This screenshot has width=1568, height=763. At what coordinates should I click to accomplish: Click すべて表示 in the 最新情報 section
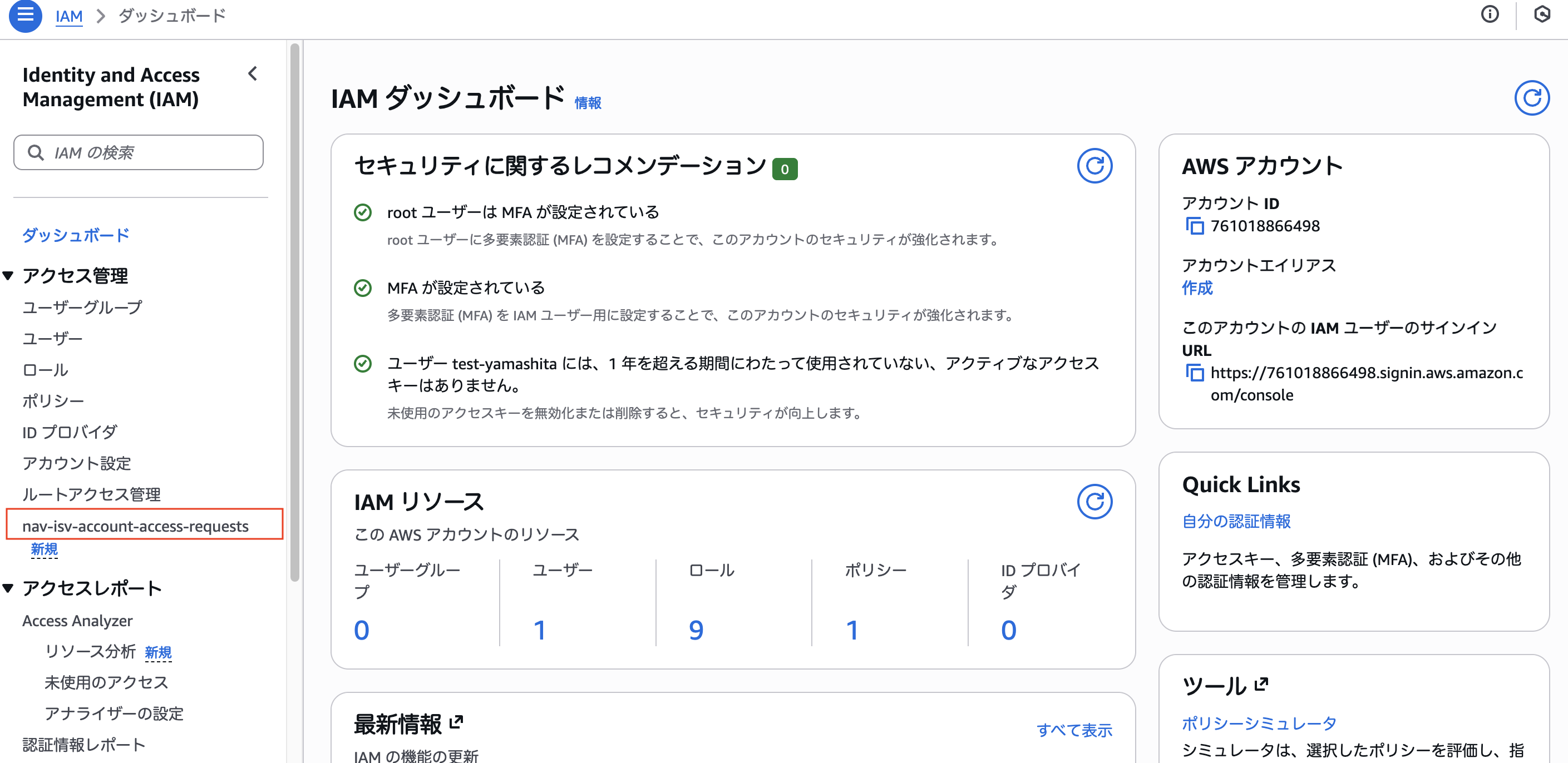[x=1075, y=730]
